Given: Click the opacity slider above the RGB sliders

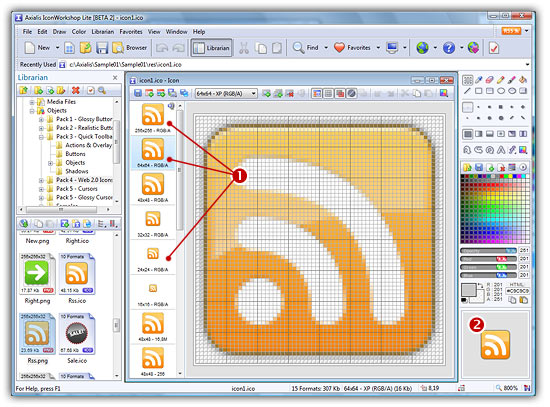Looking at the screenshot, I should tap(488, 251).
